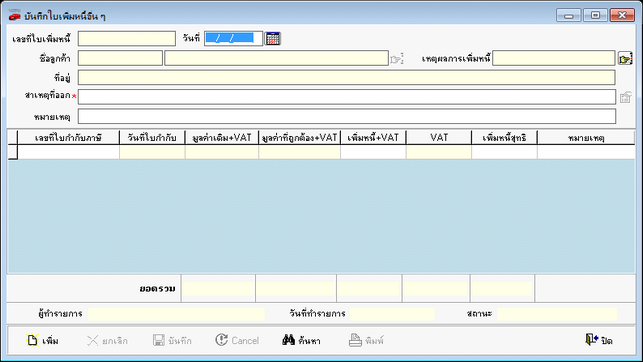Click the row selector at grid's first row
Viewport: 643px width, 362px height.
coord(13,152)
